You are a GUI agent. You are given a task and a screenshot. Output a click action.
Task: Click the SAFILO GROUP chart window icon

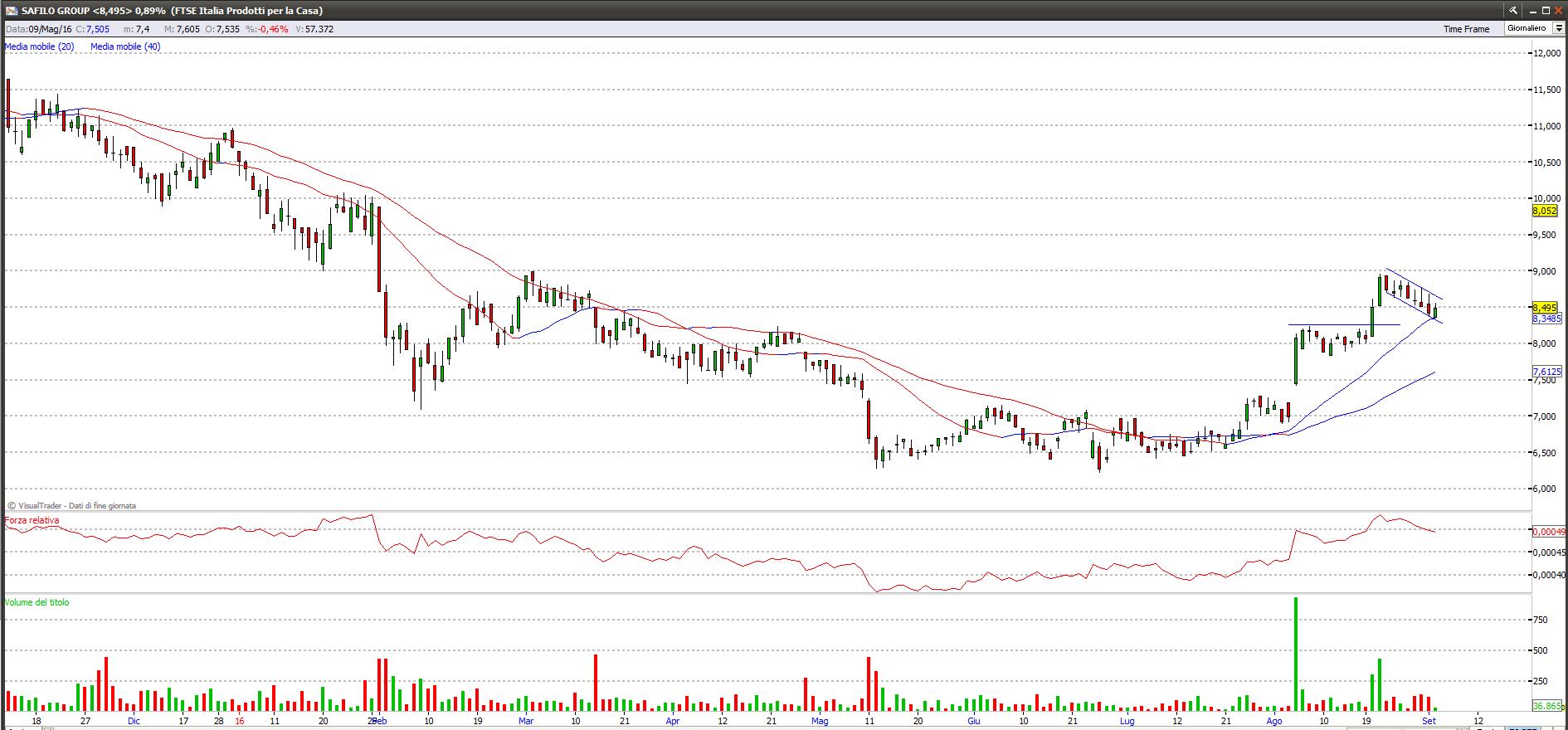12,11
